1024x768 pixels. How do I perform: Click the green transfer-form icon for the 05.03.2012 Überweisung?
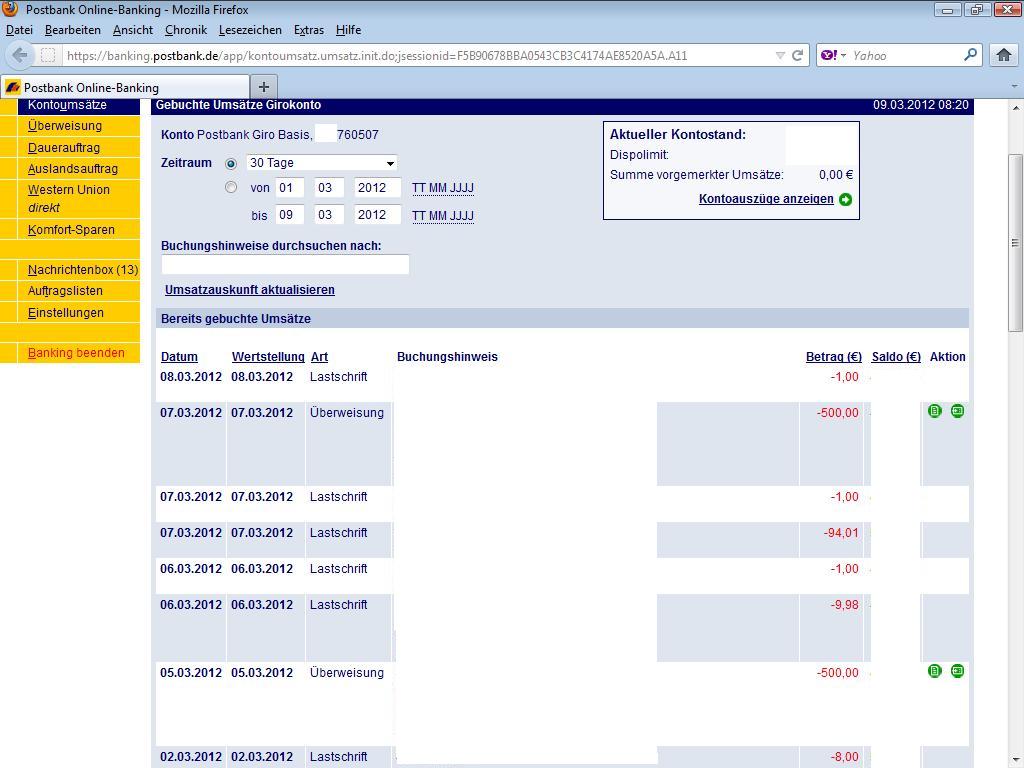click(957, 671)
